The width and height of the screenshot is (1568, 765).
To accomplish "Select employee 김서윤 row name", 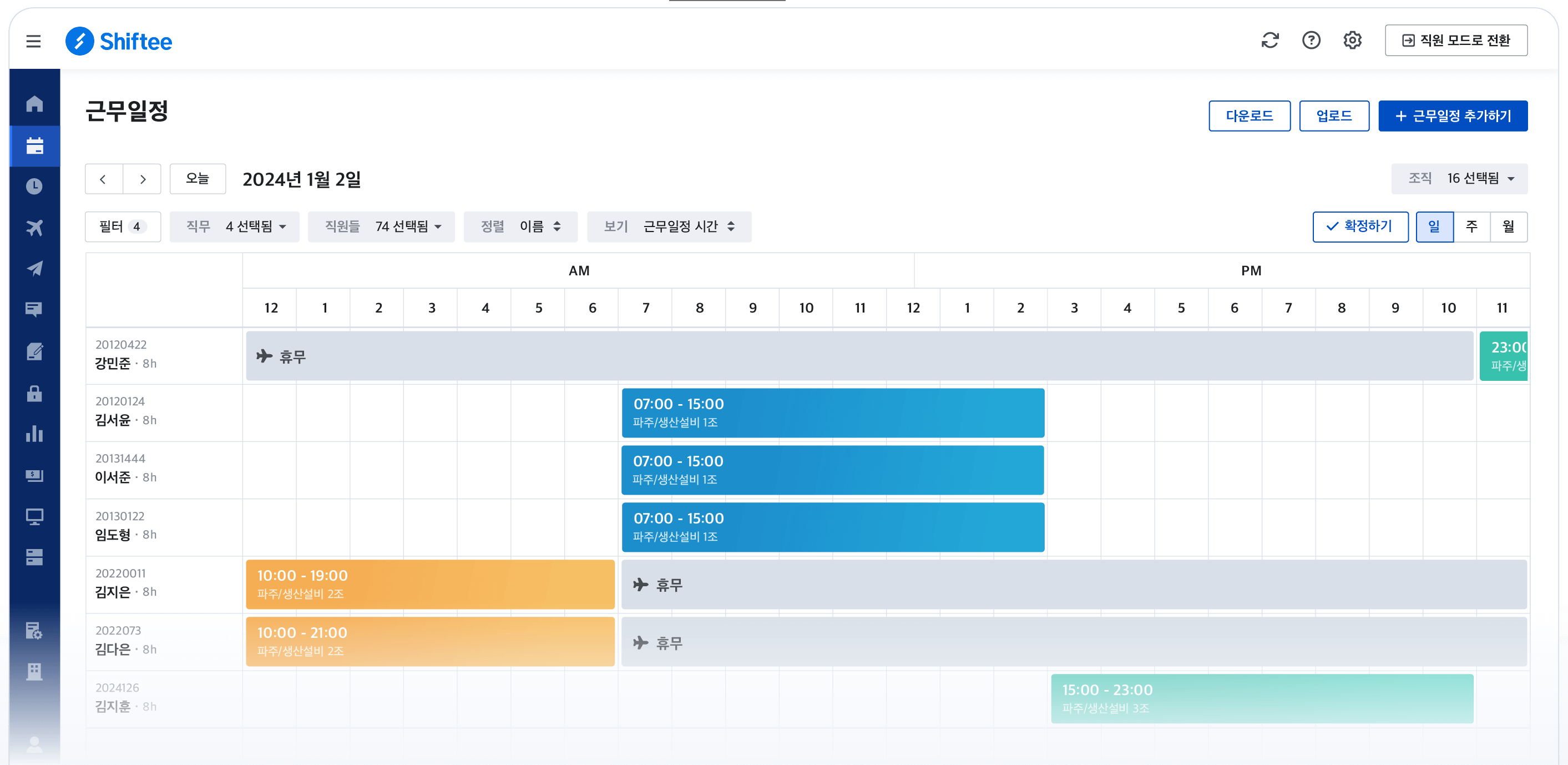I will pyautogui.click(x=113, y=420).
